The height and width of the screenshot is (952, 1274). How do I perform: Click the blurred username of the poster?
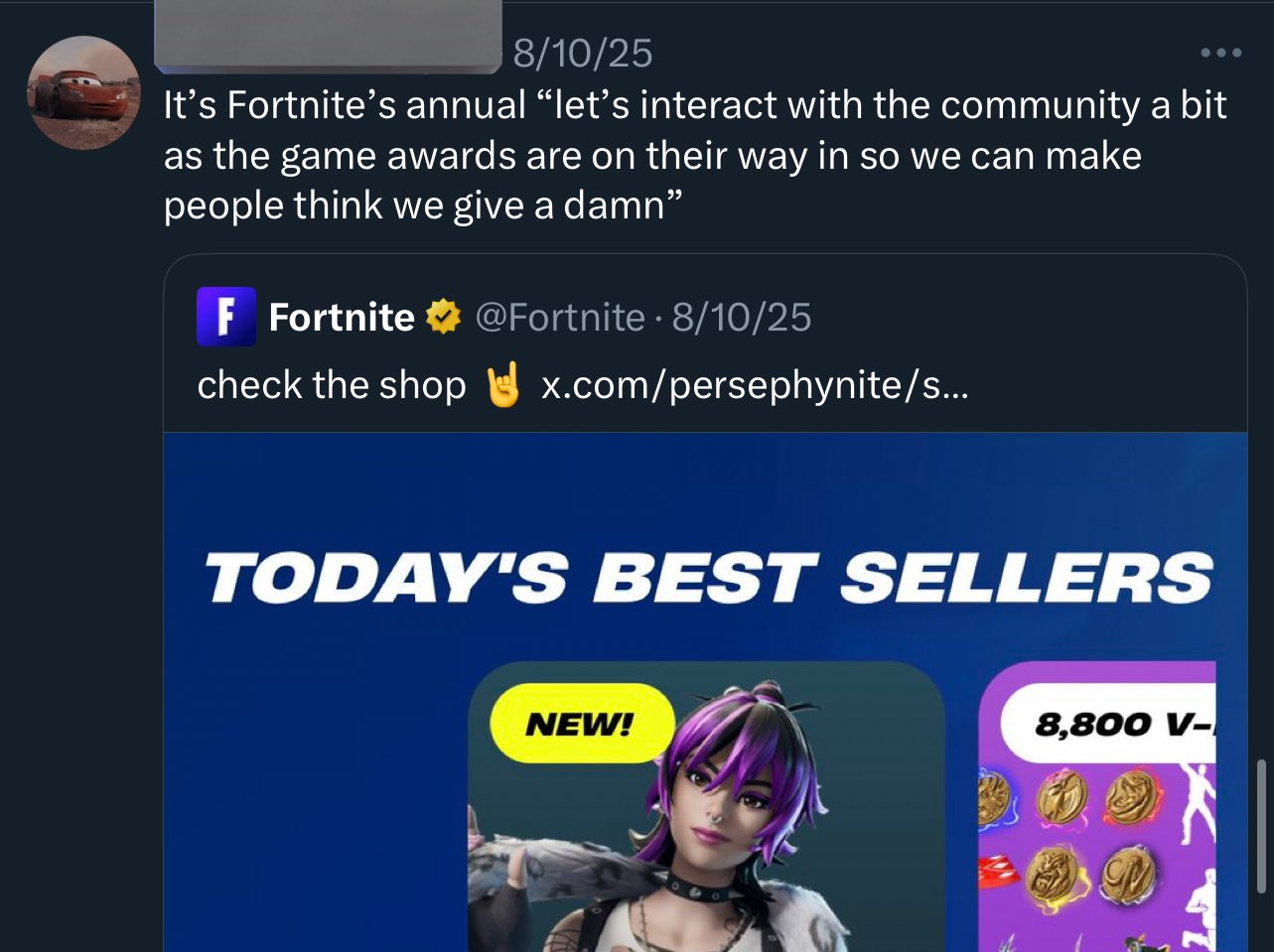pos(328,37)
